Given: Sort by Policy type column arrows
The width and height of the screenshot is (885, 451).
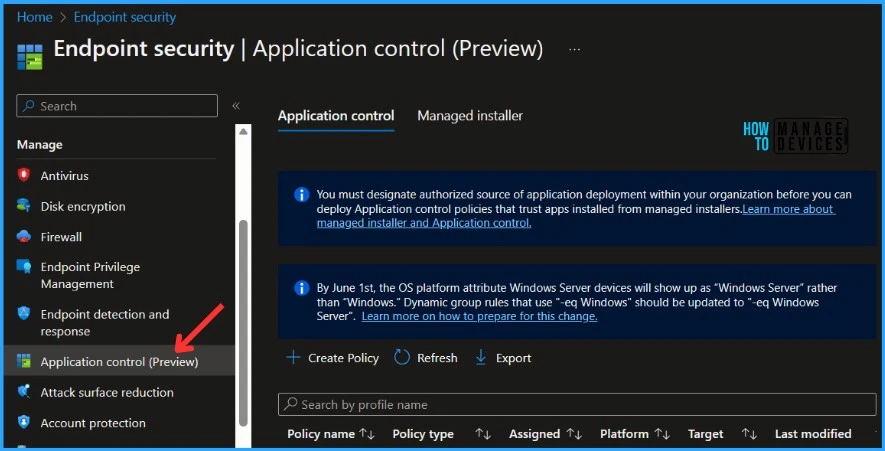Looking at the screenshot, I should coord(483,434).
